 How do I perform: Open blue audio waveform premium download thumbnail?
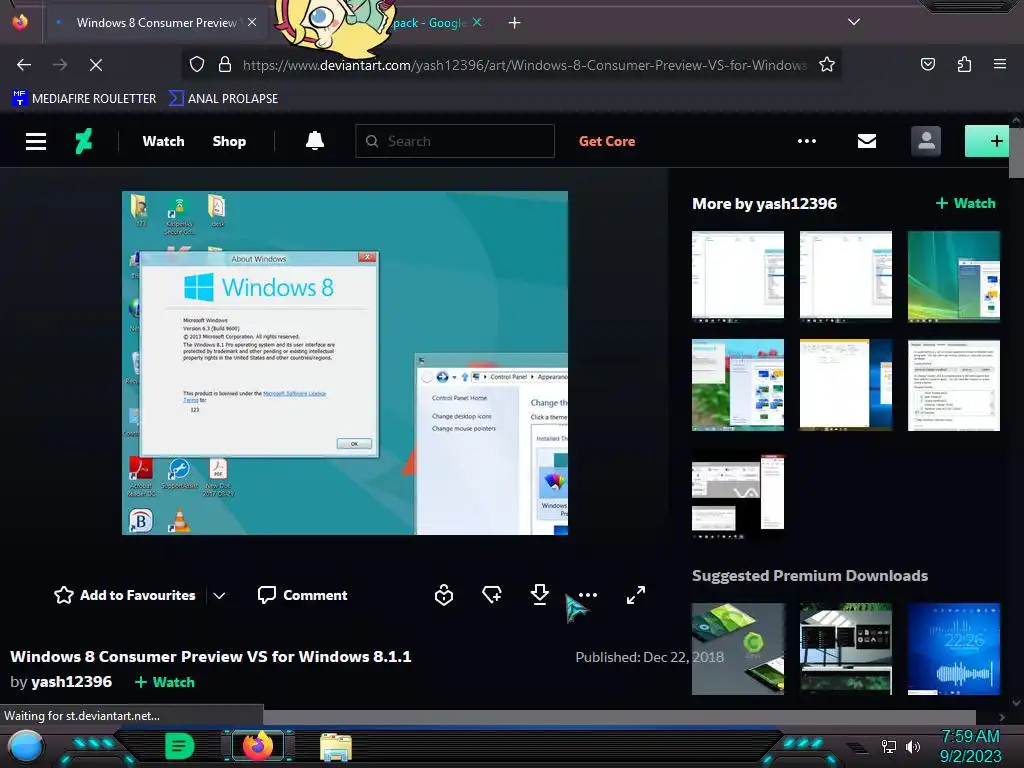[953, 648]
